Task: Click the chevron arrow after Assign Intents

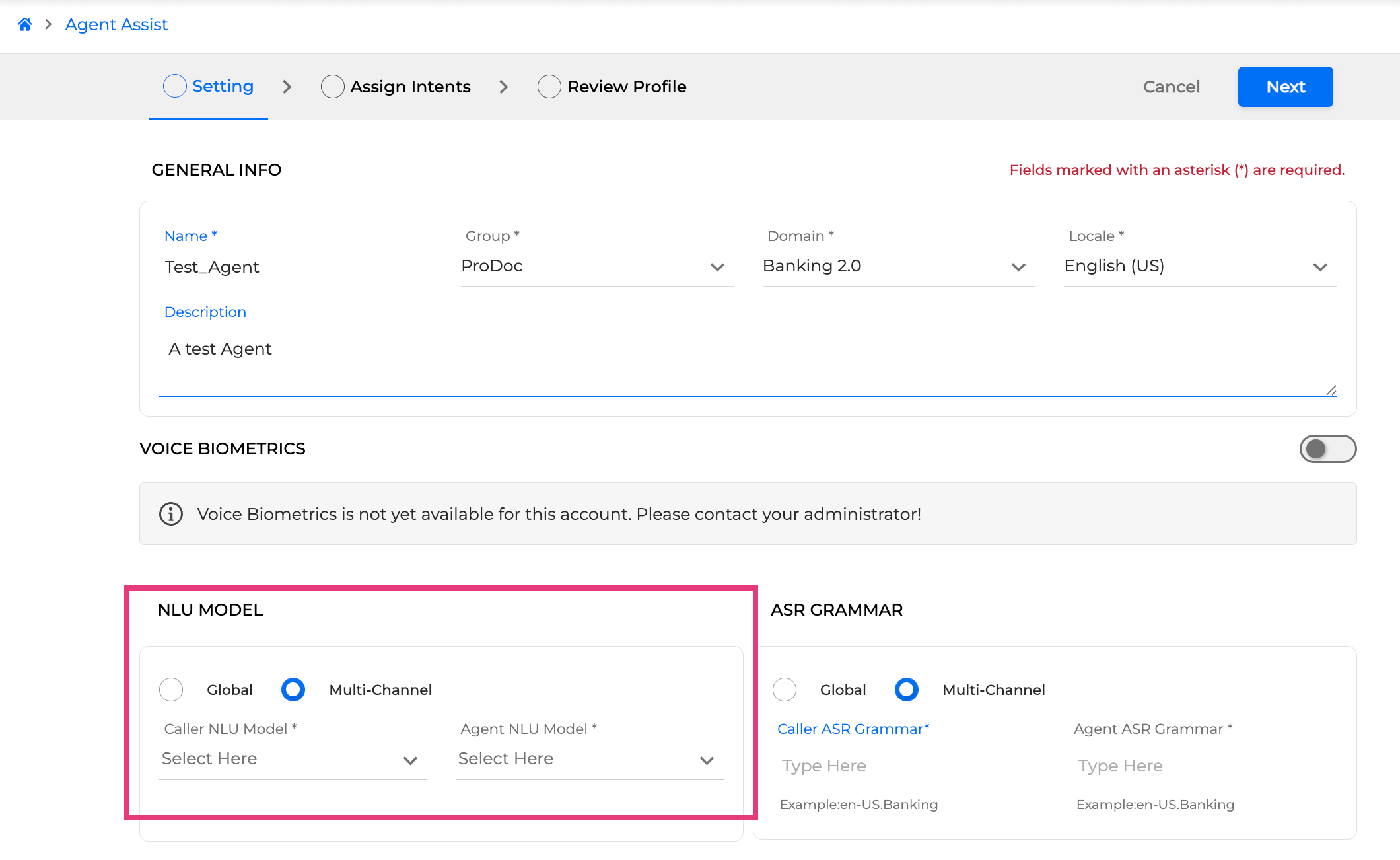Action: click(x=503, y=87)
